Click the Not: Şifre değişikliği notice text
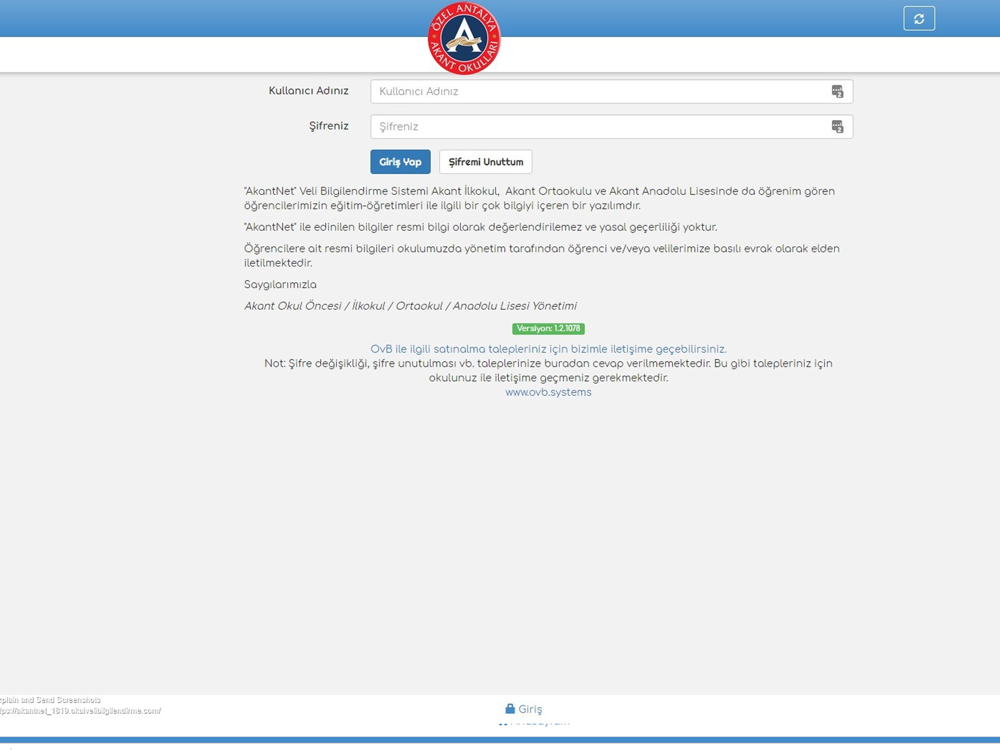This screenshot has height=750, width=1000. (548, 371)
